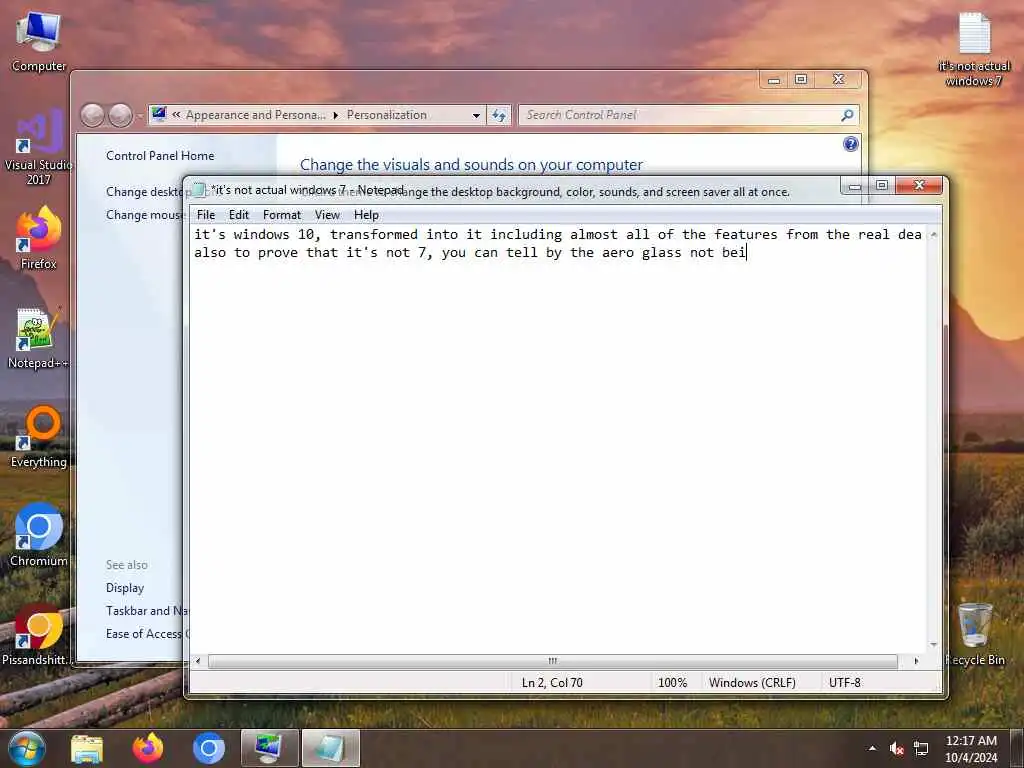Image resolution: width=1024 pixels, height=768 pixels.
Task: Click Notepad horizontal scrollbar thumb
Action: [552, 661]
